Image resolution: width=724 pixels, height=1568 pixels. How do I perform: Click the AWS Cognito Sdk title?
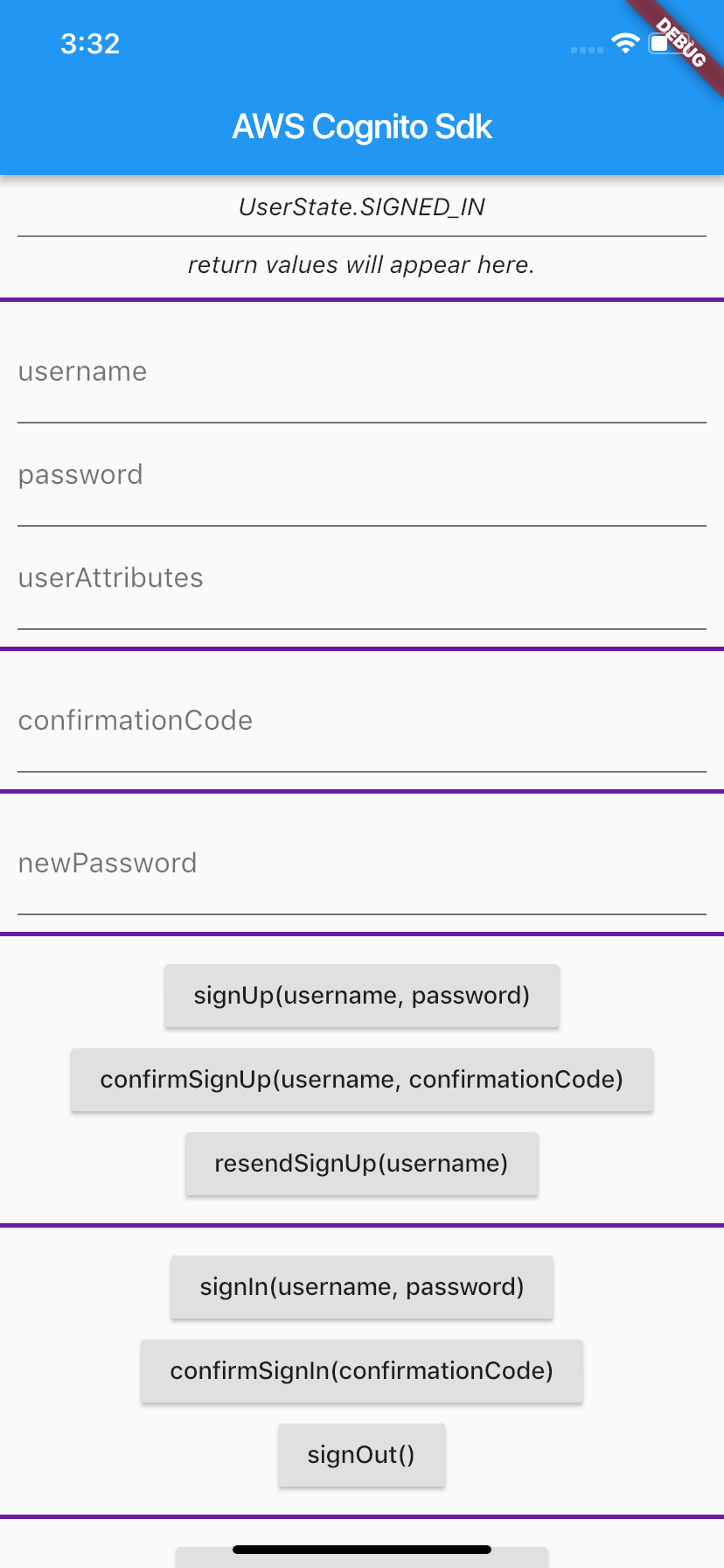[x=362, y=127]
